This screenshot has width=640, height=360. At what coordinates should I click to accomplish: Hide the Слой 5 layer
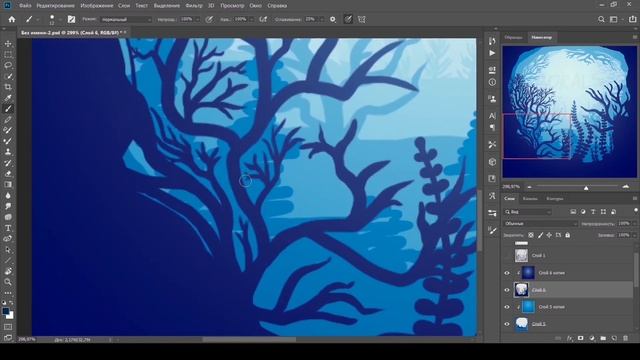point(507,324)
